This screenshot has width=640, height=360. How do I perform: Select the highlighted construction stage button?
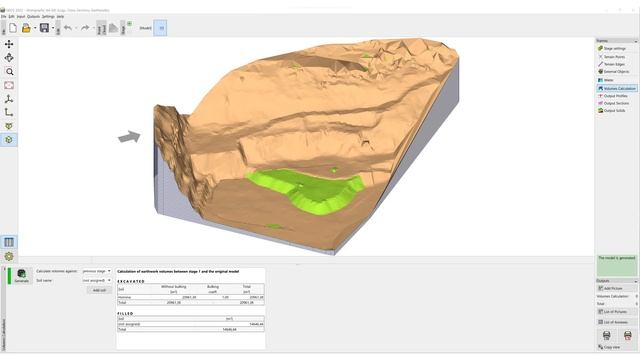(x=160, y=28)
